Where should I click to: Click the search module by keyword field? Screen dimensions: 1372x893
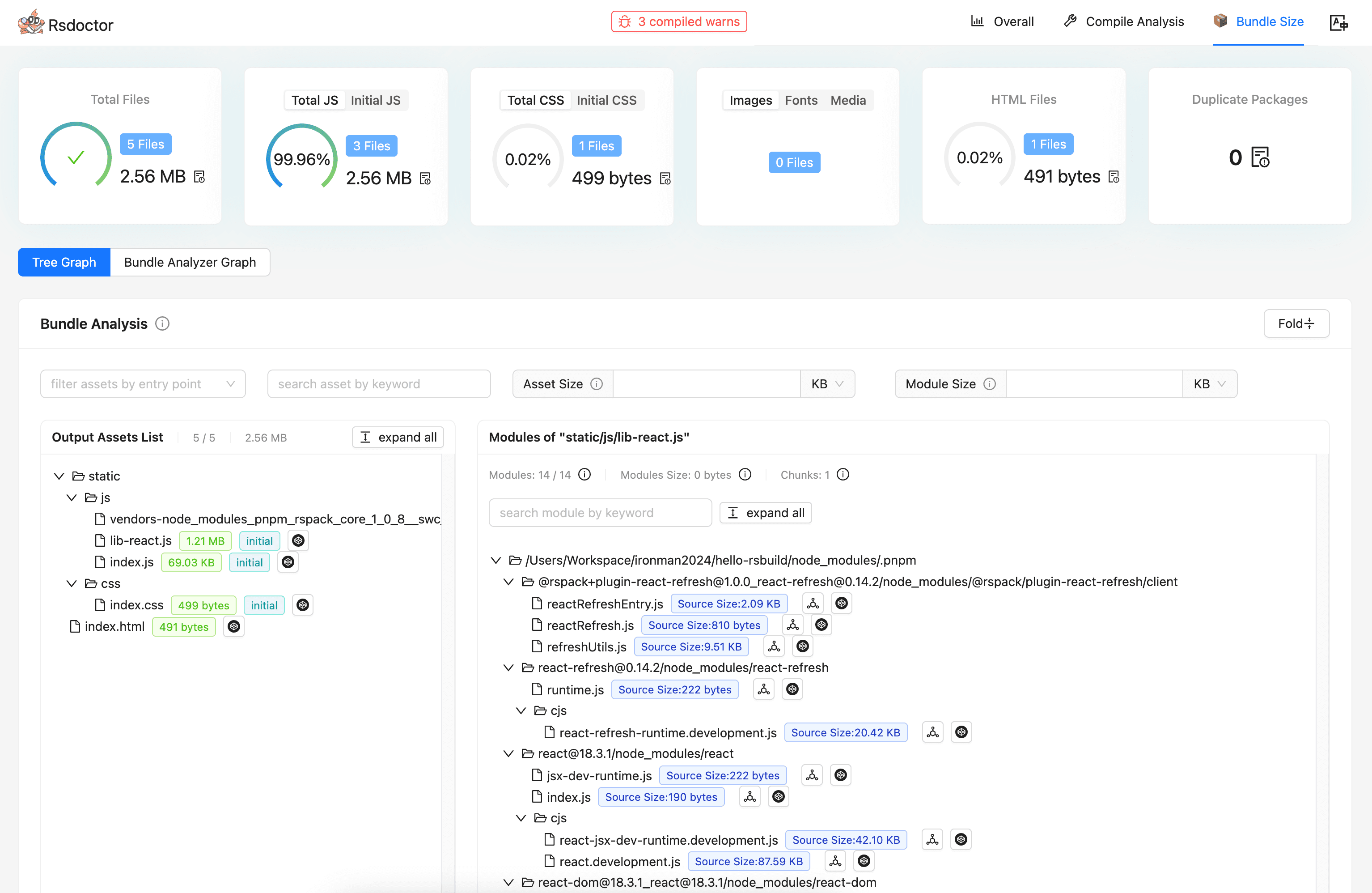(600, 513)
